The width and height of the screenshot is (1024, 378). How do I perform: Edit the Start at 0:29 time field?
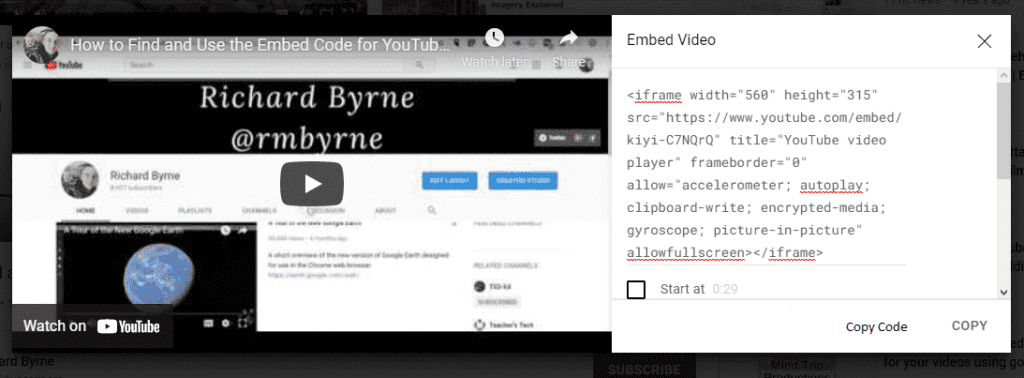pyautogui.click(x=725, y=289)
